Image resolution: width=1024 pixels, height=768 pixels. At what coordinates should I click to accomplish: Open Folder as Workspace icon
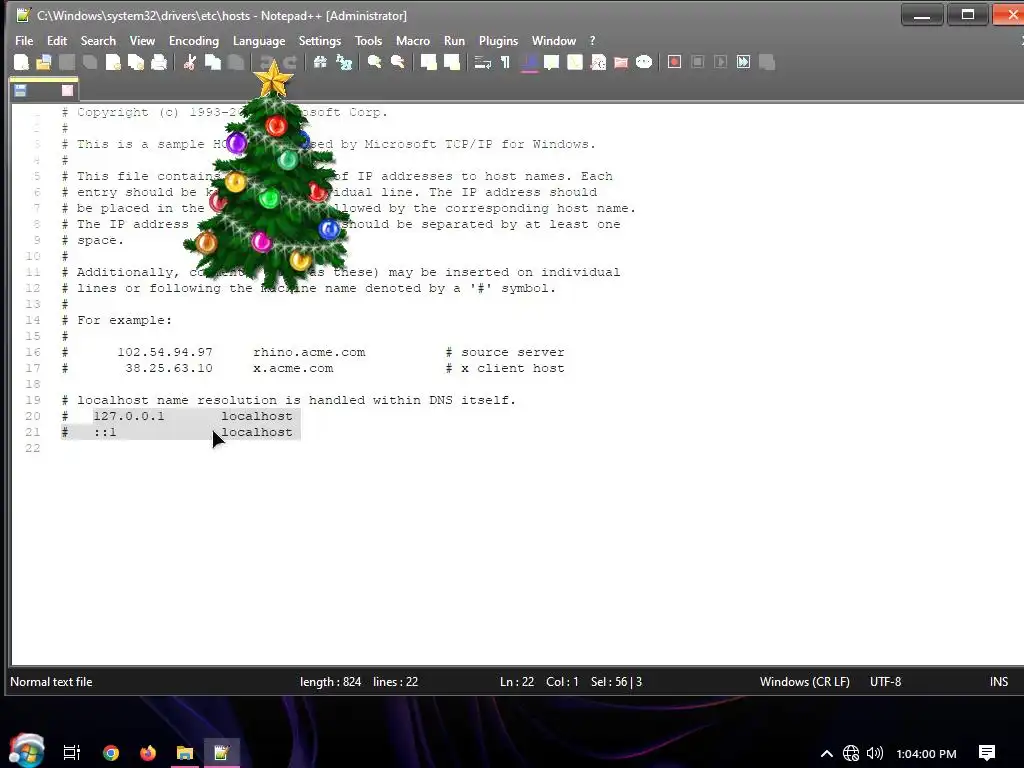tap(621, 62)
